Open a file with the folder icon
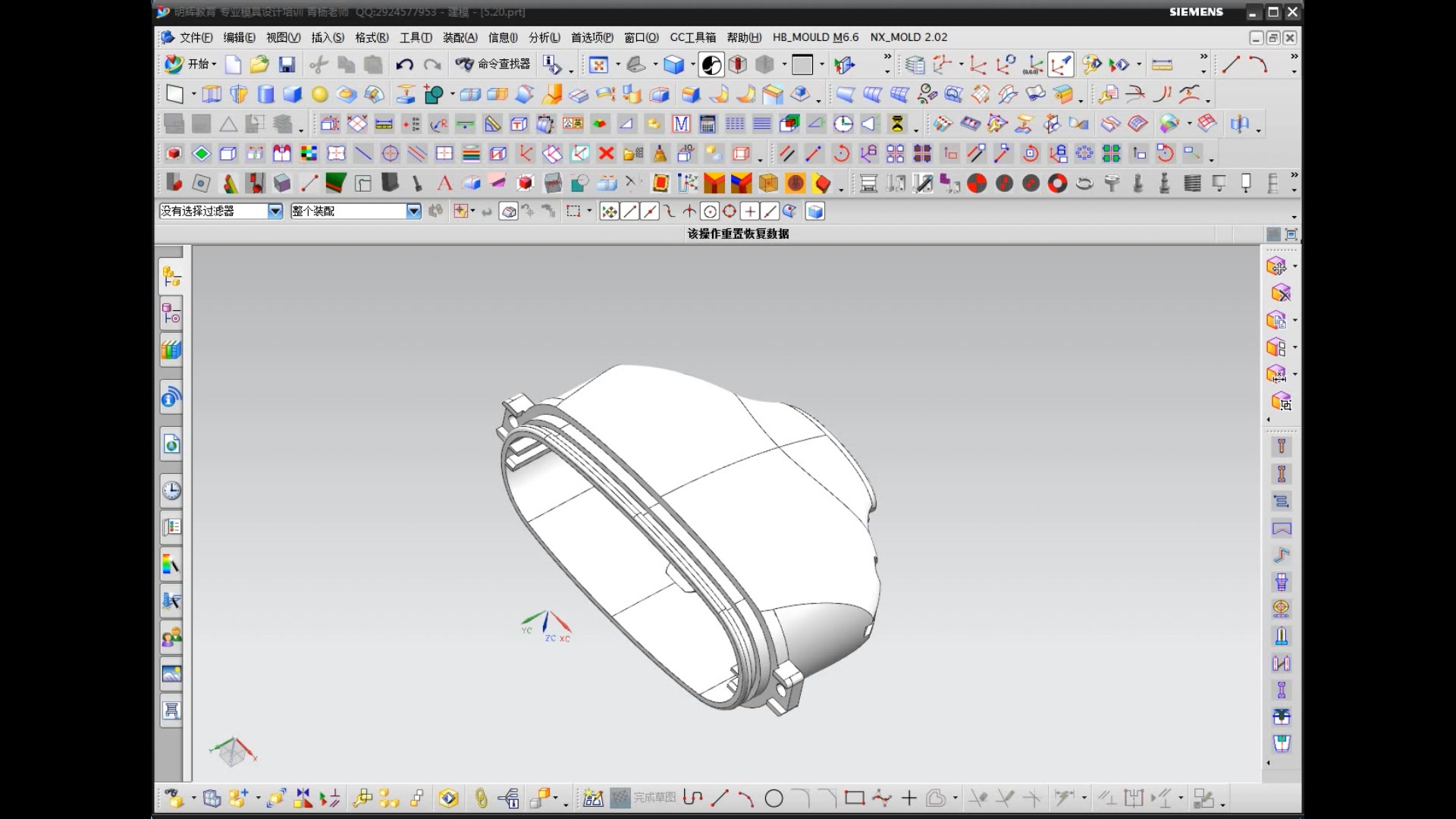This screenshot has width=1456, height=819. click(x=259, y=64)
